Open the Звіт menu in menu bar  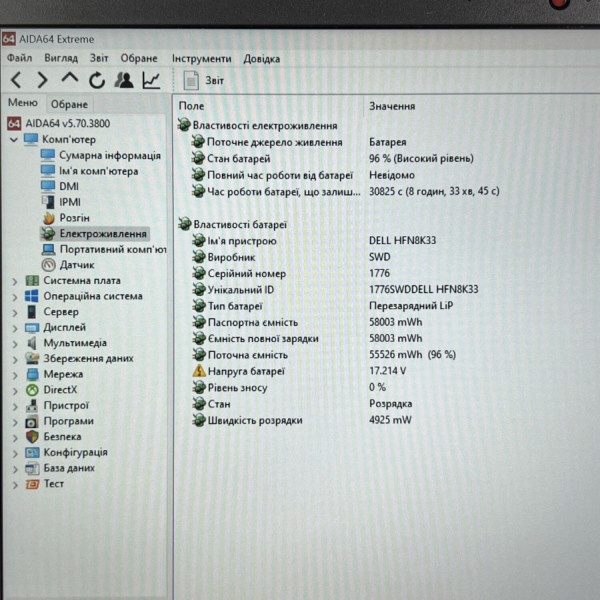[x=99, y=58]
